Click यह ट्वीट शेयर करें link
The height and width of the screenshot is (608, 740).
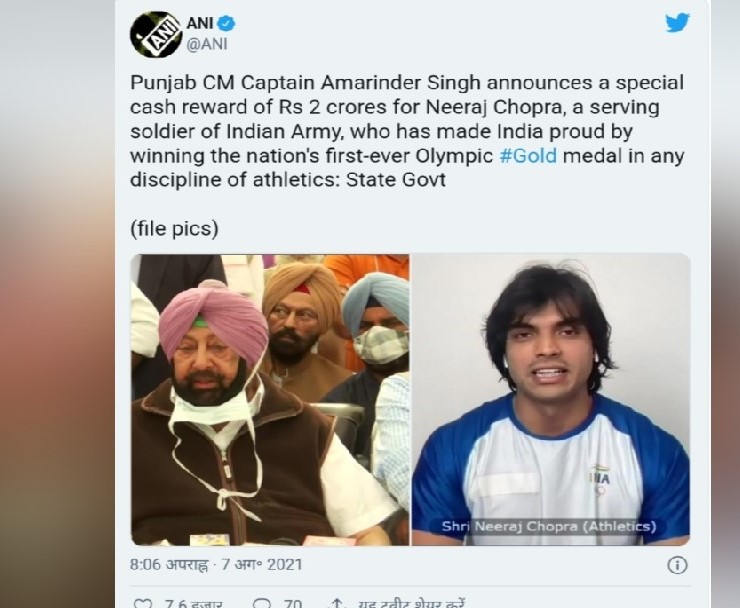coord(412,603)
